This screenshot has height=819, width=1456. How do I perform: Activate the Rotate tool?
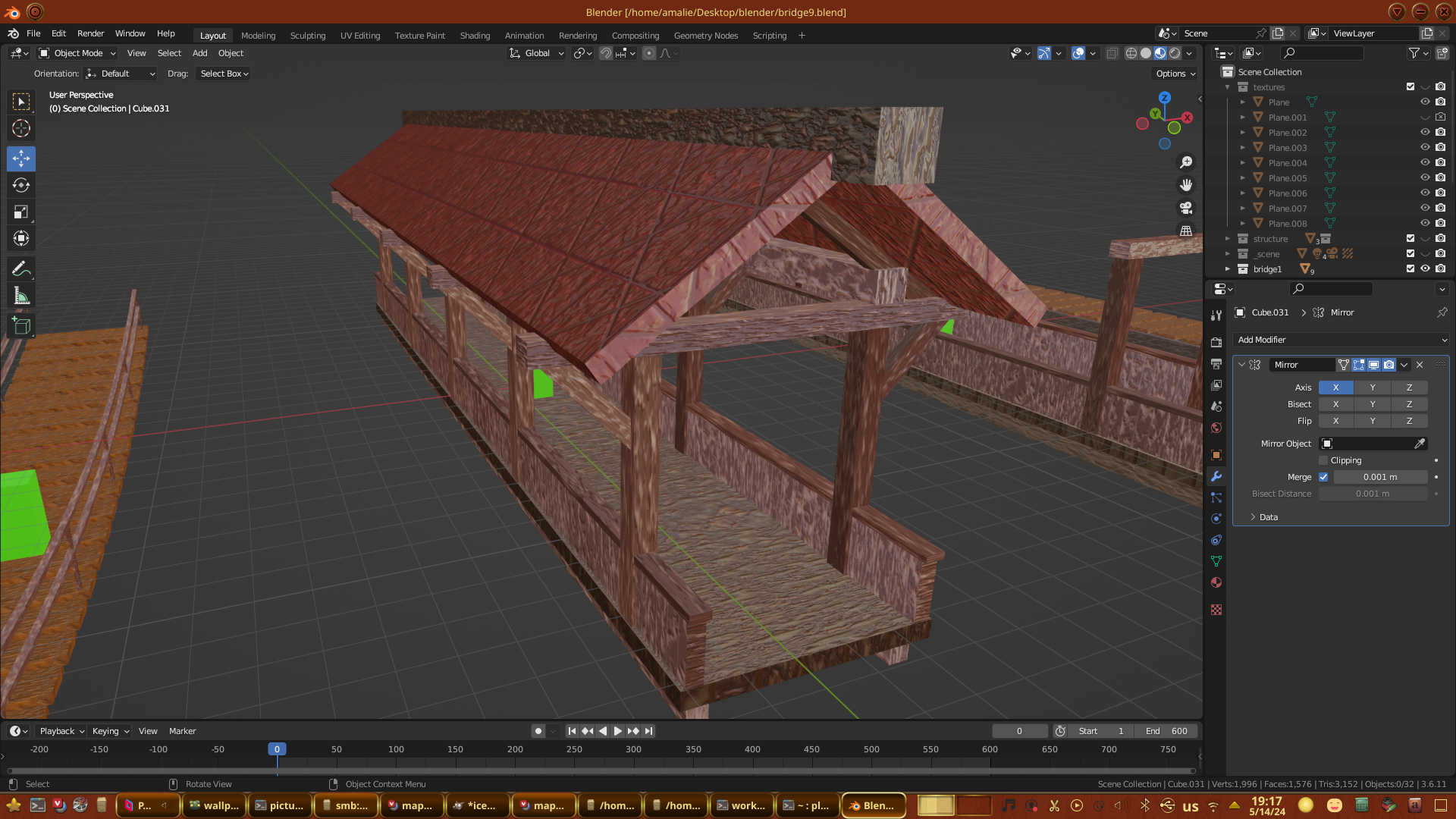21,185
